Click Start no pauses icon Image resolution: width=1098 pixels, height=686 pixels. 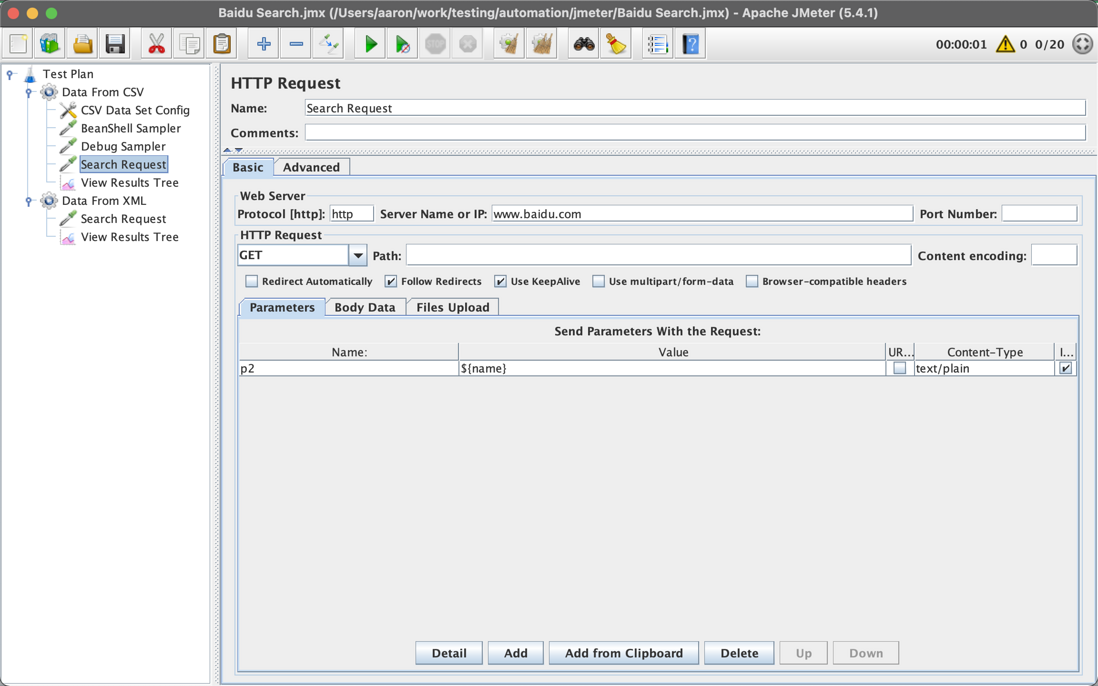(x=403, y=44)
